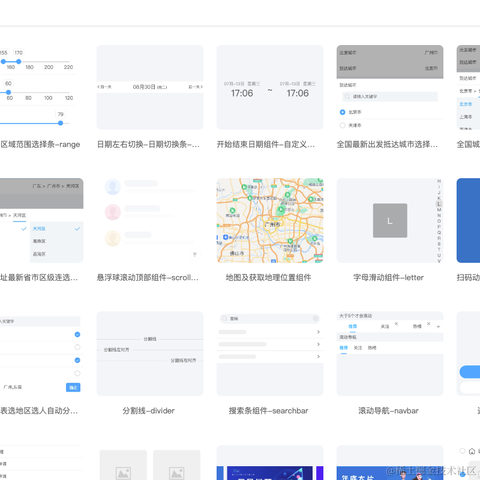Click the 出发城市 row showing 广州市

[390, 53]
